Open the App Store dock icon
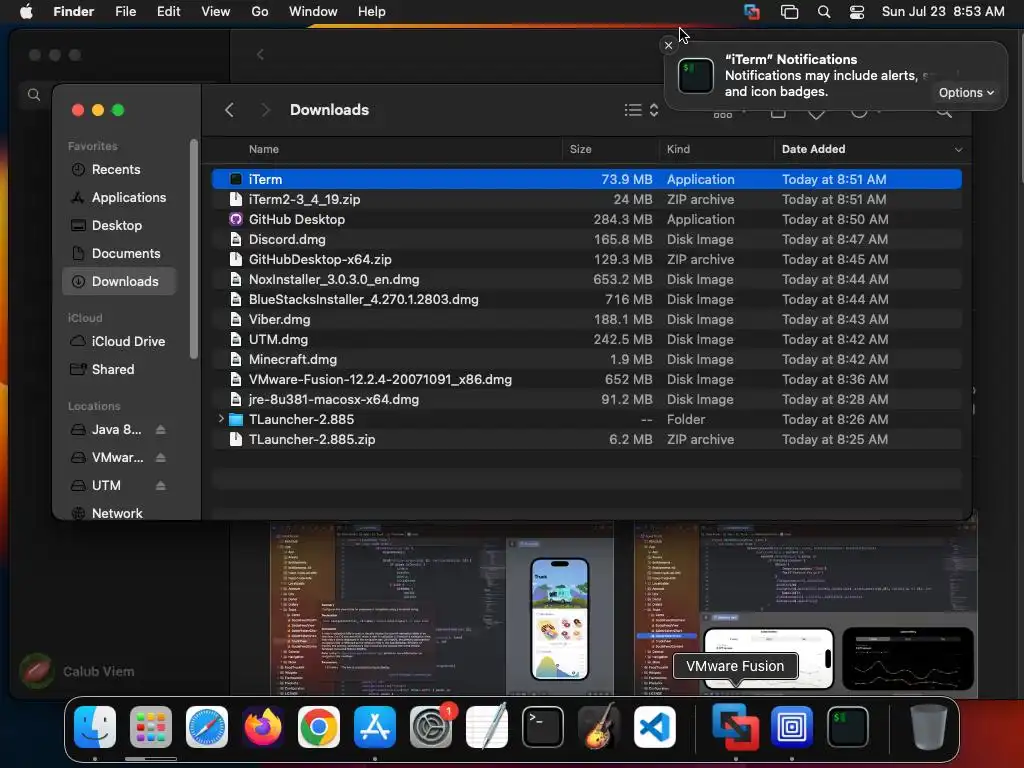 point(375,727)
